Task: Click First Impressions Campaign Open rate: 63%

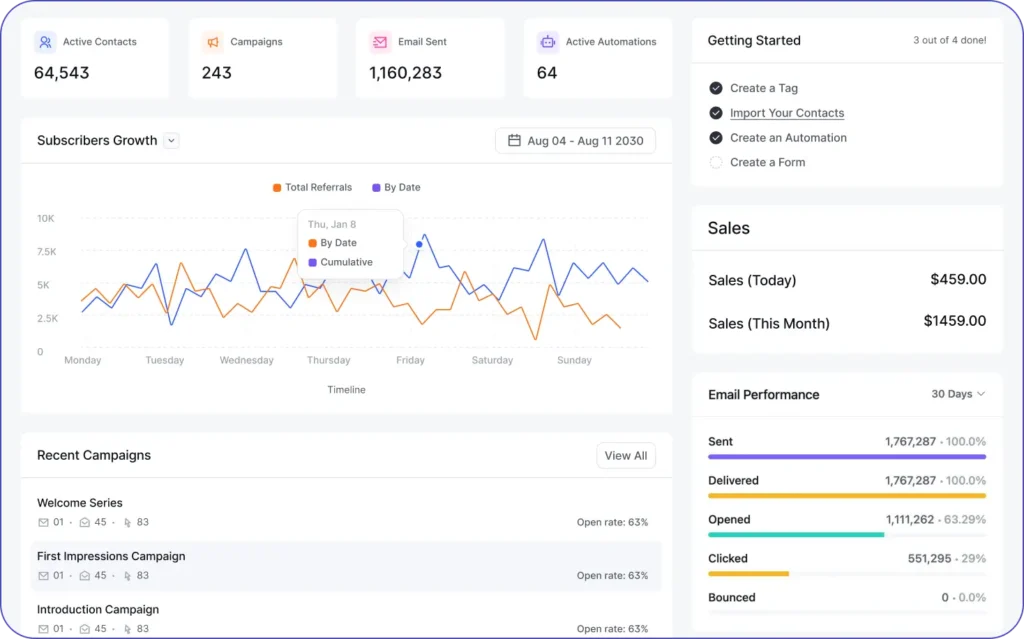Action: click(x=613, y=576)
